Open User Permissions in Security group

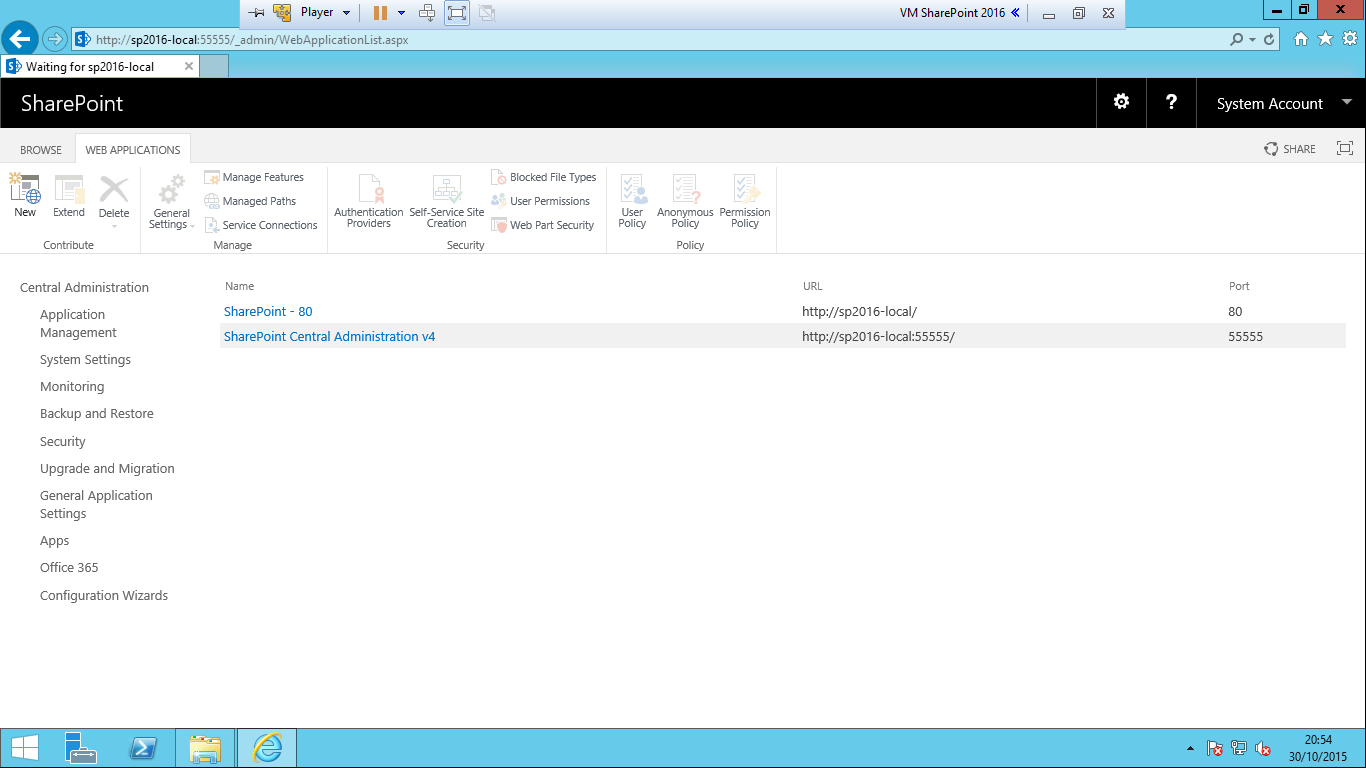(x=541, y=201)
